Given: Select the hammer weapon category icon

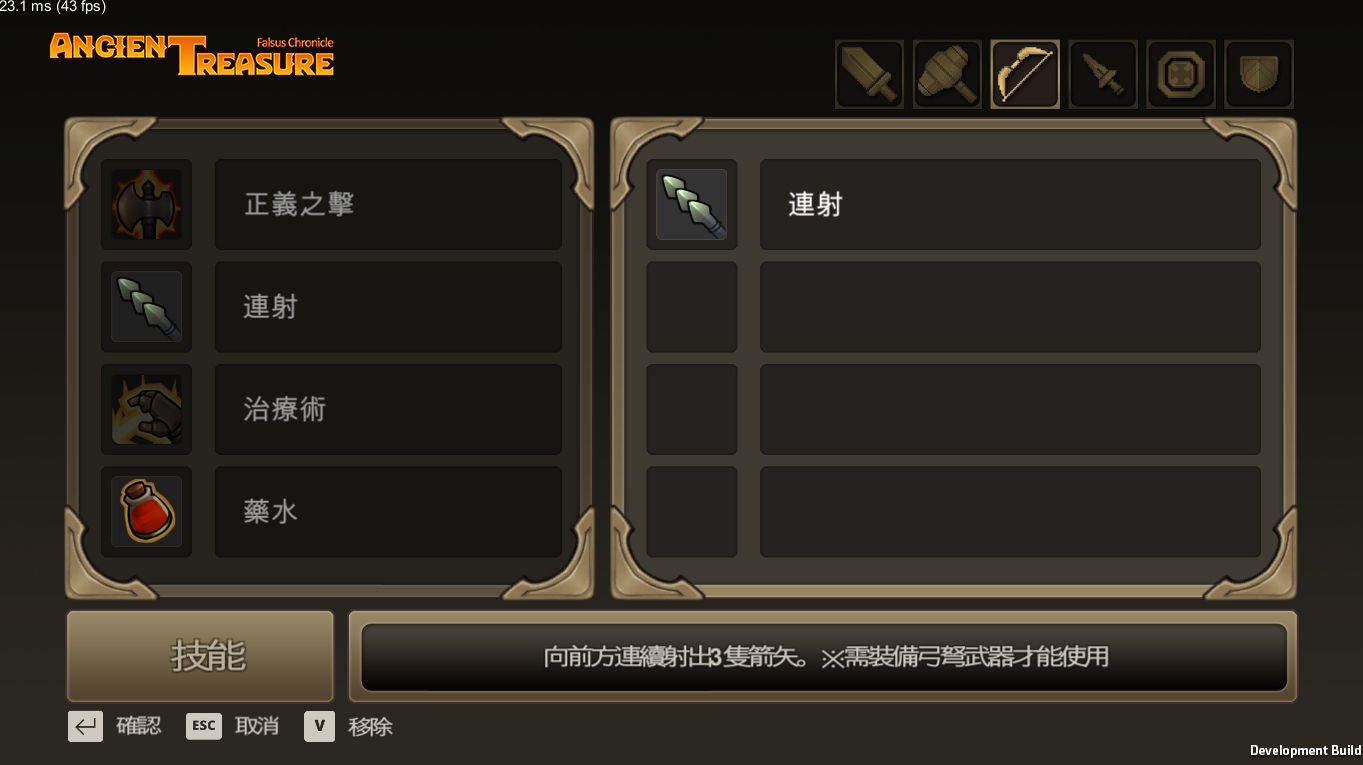Looking at the screenshot, I should [947, 74].
